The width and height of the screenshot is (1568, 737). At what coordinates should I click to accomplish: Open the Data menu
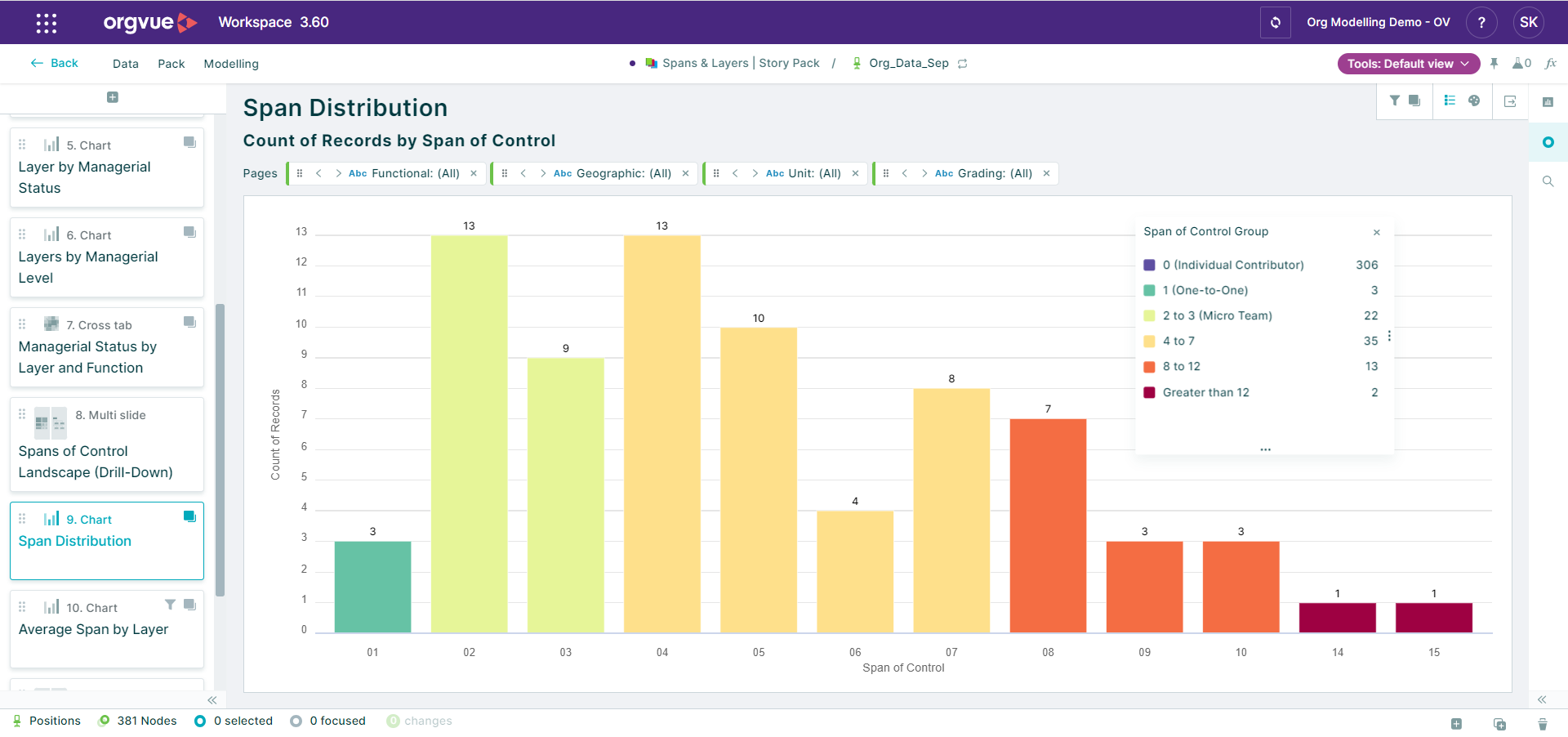point(126,64)
